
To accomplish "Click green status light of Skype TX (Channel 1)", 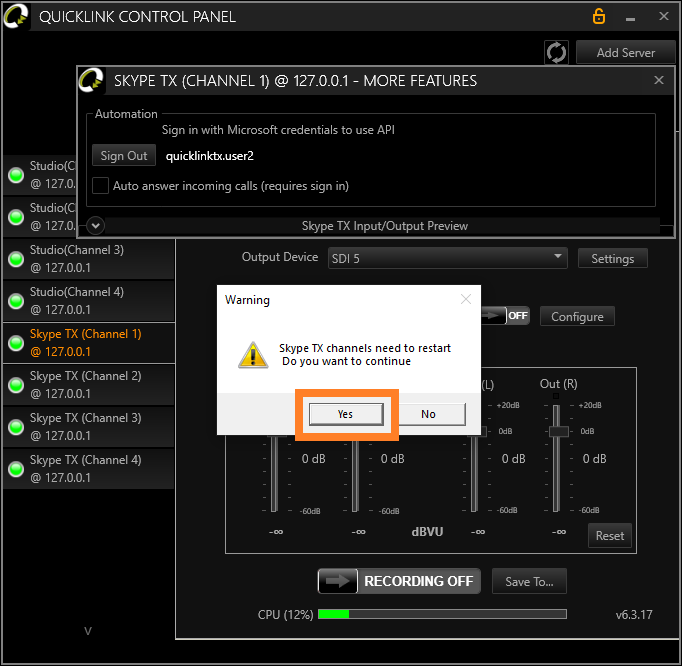I will 16,343.
